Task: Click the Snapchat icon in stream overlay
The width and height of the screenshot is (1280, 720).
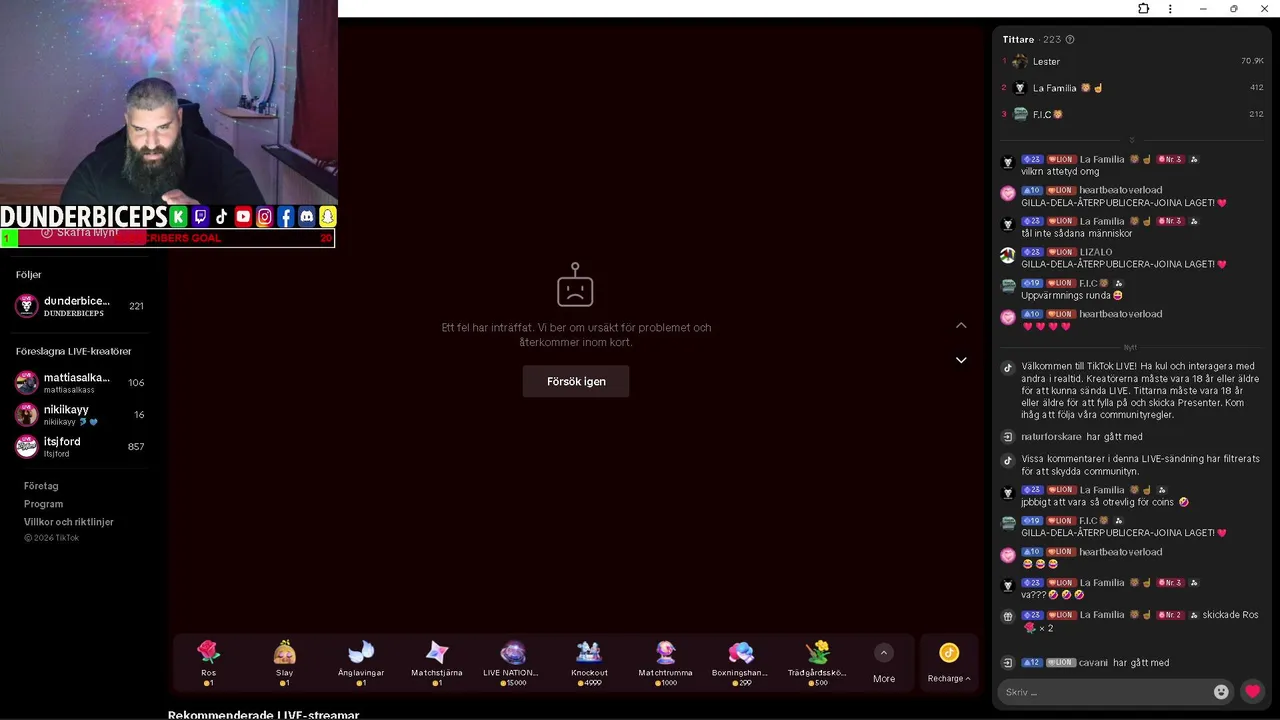Action: [x=328, y=217]
